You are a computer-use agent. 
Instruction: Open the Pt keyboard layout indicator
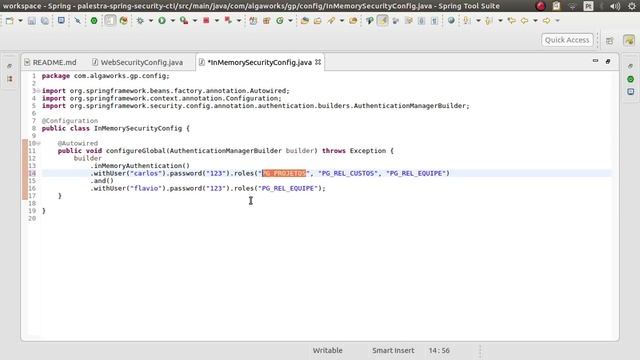coord(588,6)
